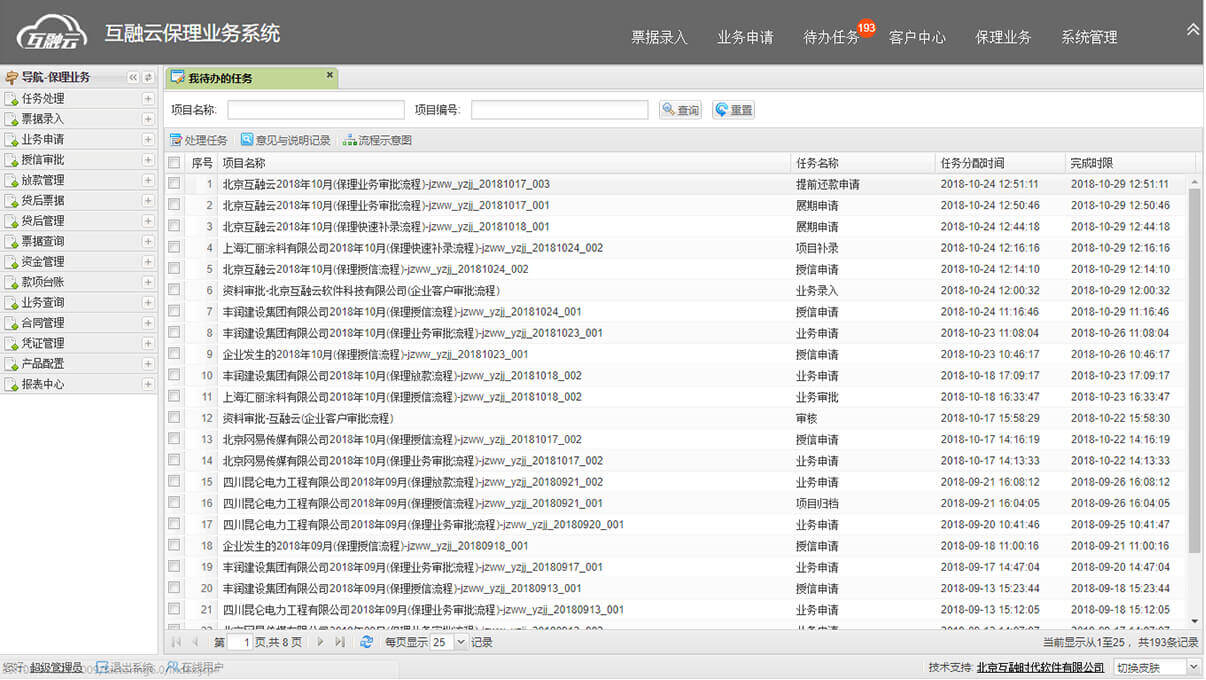1206x680 pixels.
Task: Open the 待办任务 top menu
Action: pos(831,37)
